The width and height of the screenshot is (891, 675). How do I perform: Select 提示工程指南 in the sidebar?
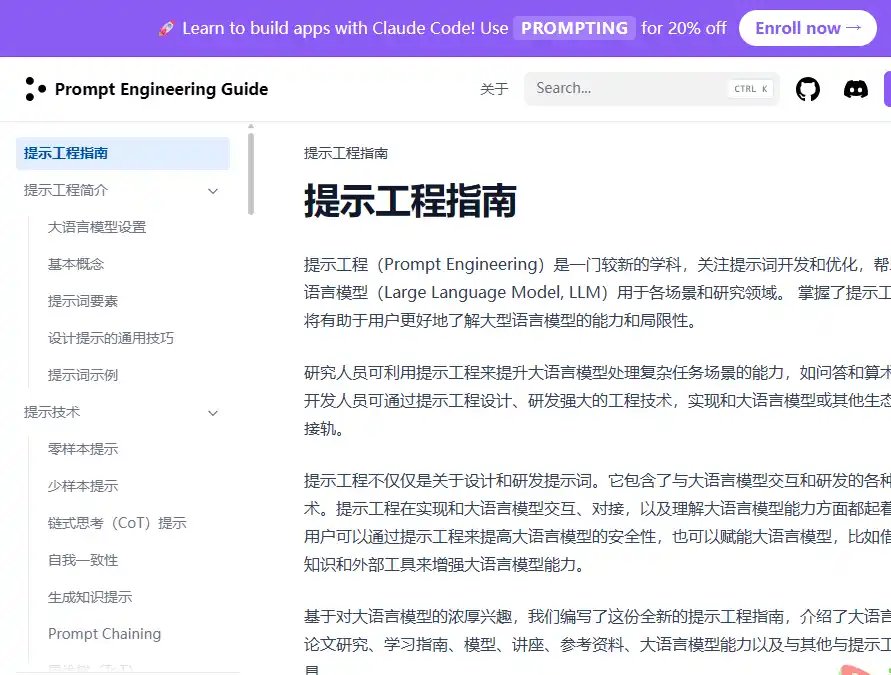coord(123,153)
